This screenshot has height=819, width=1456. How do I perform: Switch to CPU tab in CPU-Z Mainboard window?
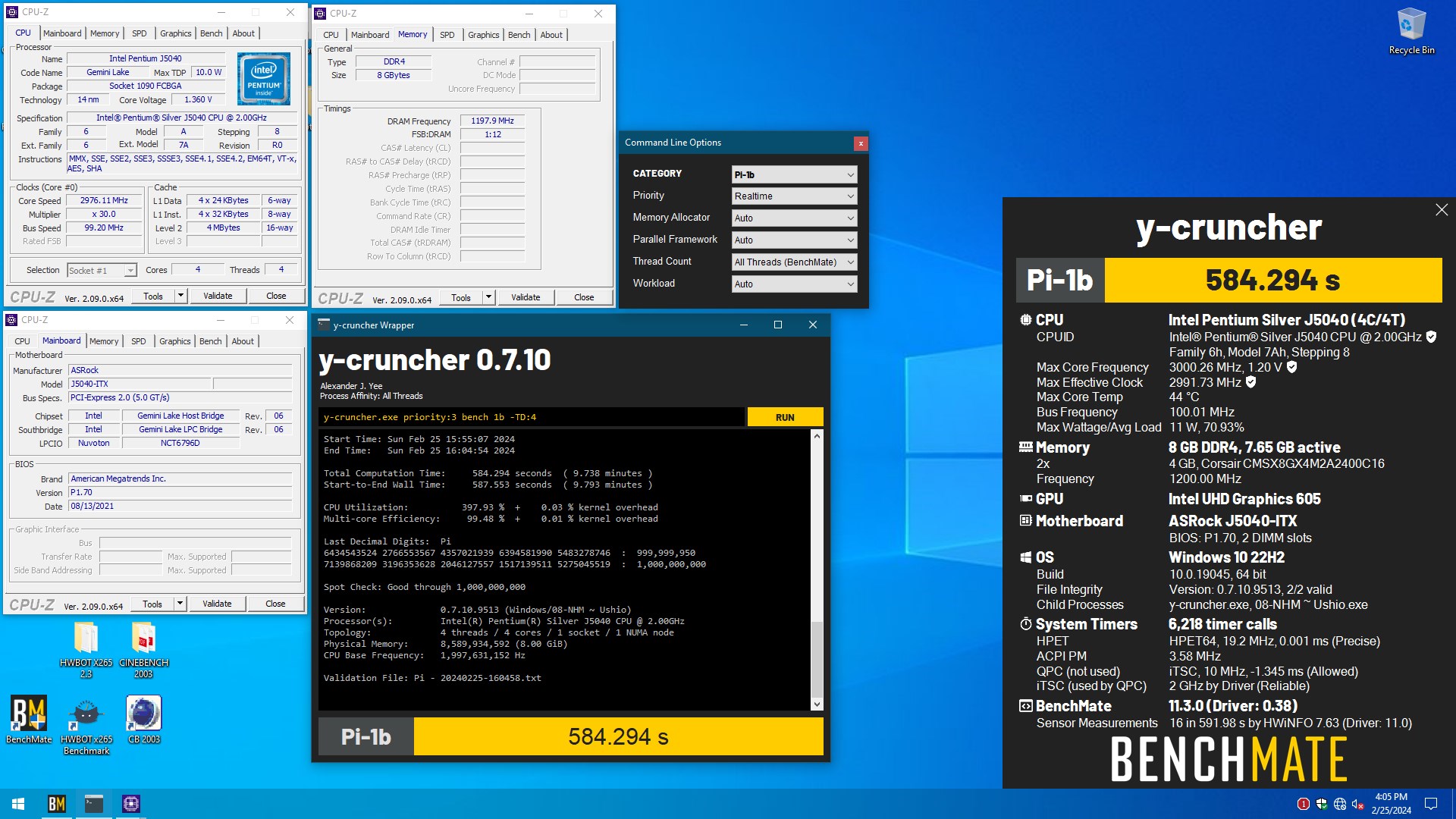[23, 341]
